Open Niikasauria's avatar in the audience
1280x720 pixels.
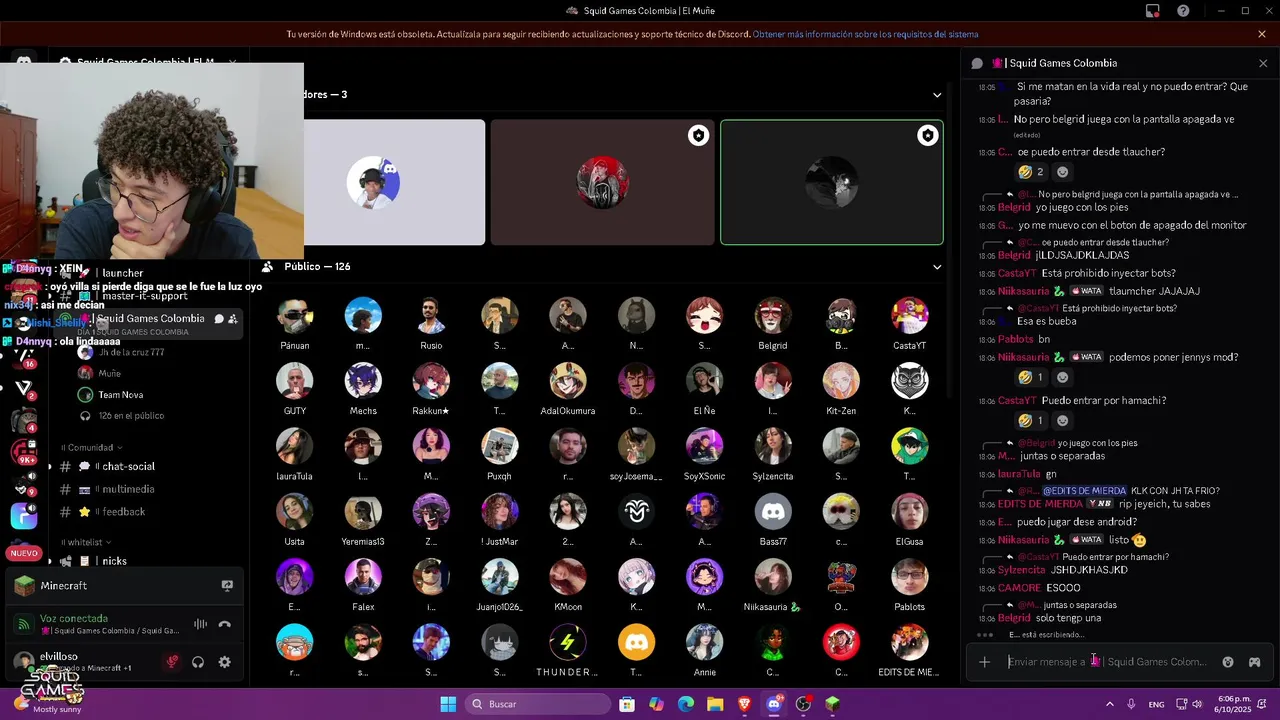[x=773, y=577]
